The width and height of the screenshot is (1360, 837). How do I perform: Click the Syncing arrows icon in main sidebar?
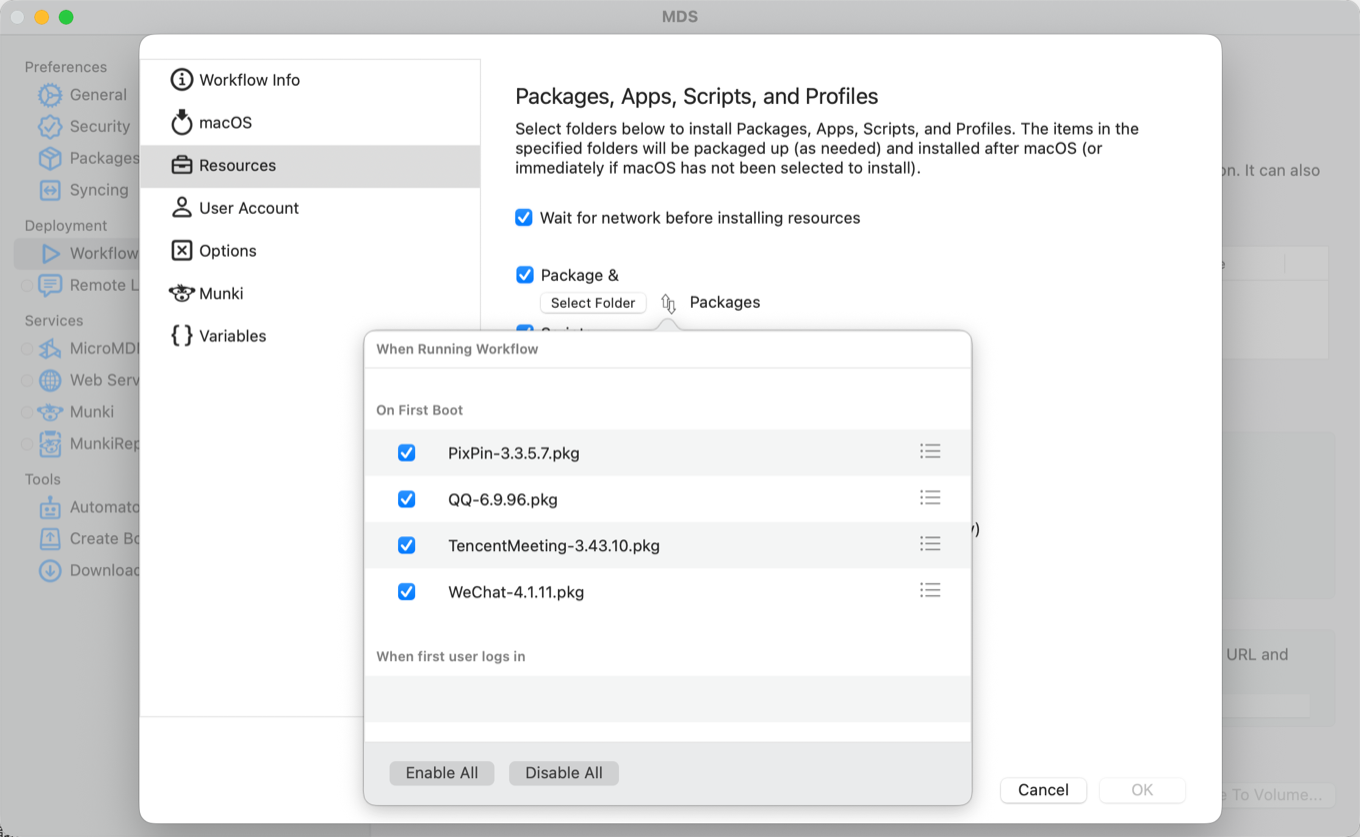coord(50,190)
